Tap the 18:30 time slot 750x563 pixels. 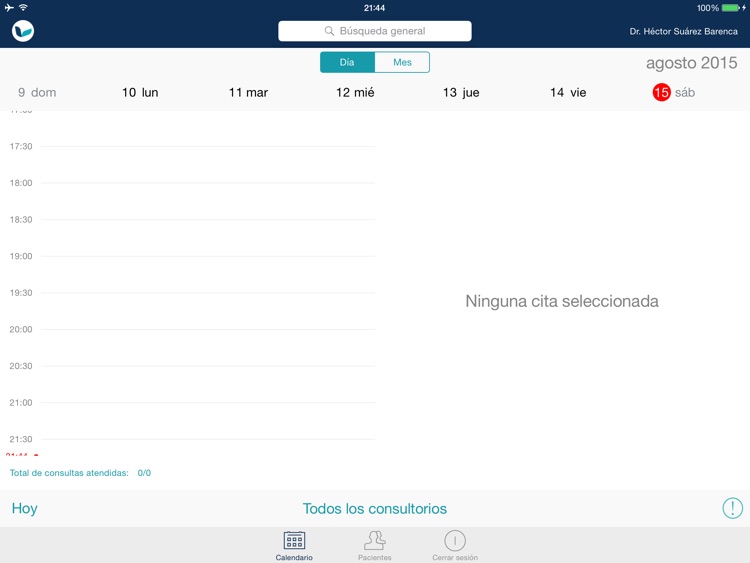192,220
